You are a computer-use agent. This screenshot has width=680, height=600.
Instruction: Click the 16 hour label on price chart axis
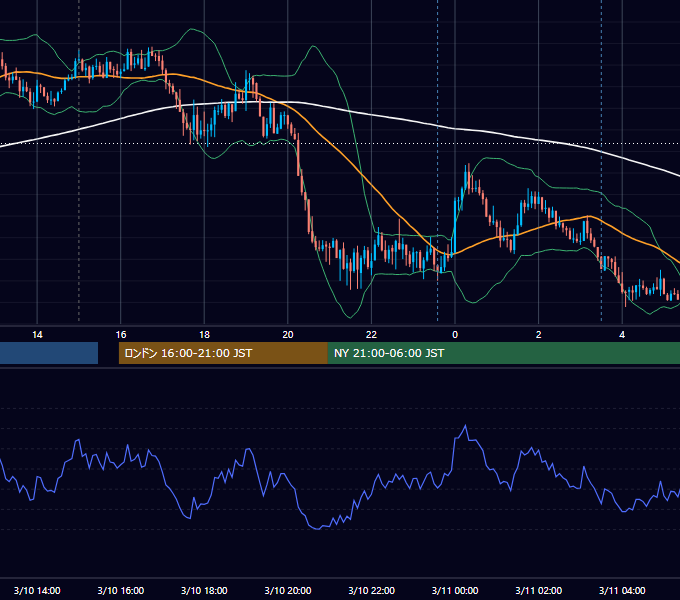pyautogui.click(x=121, y=335)
